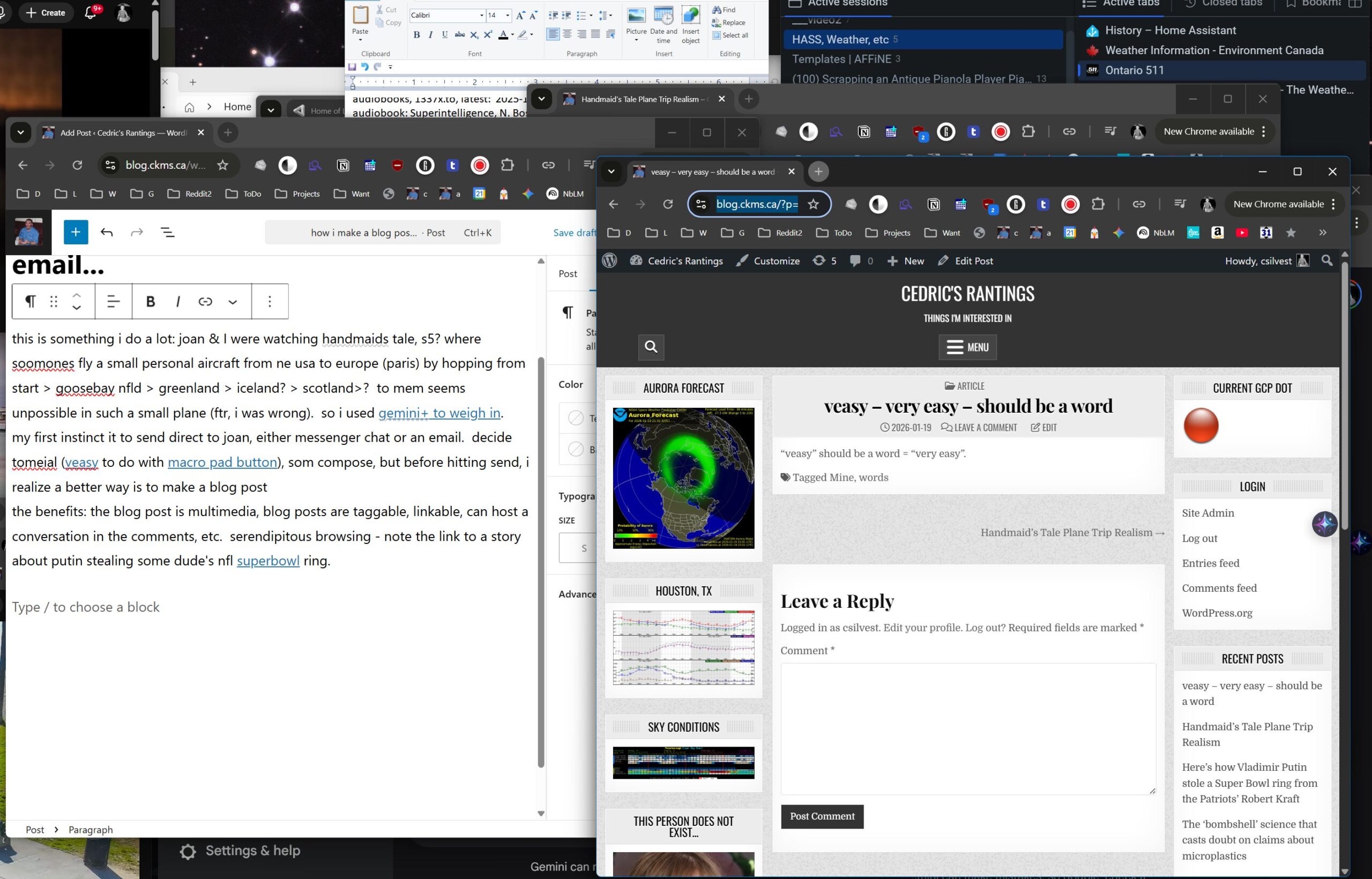Click the link icon in block toolbar
This screenshot has width=1372, height=879.
(x=205, y=301)
